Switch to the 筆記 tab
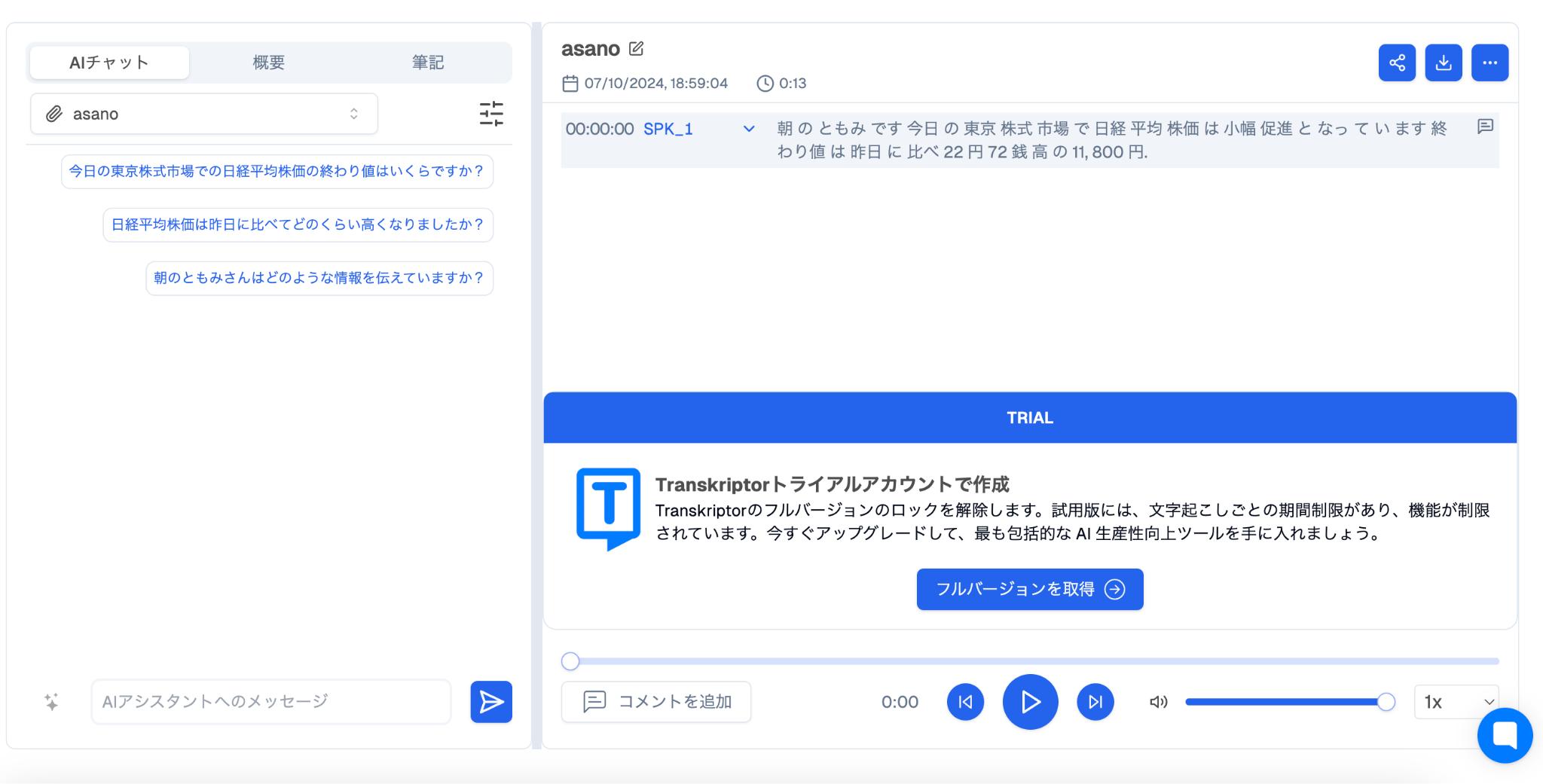This screenshot has height=784, width=1543. point(428,63)
